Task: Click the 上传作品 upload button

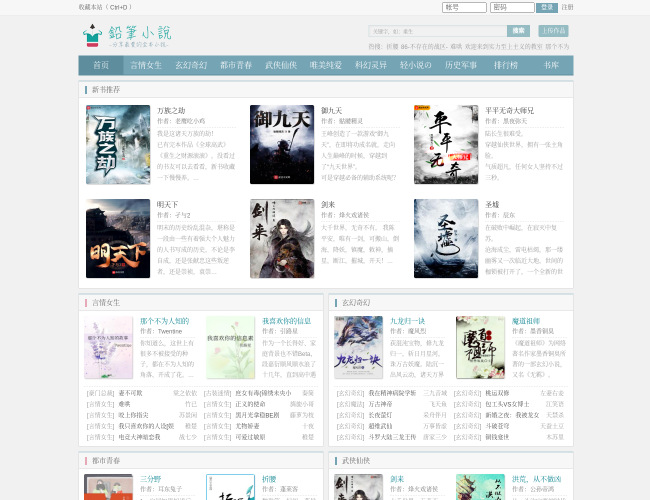Action: pyautogui.click(x=553, y=31)
